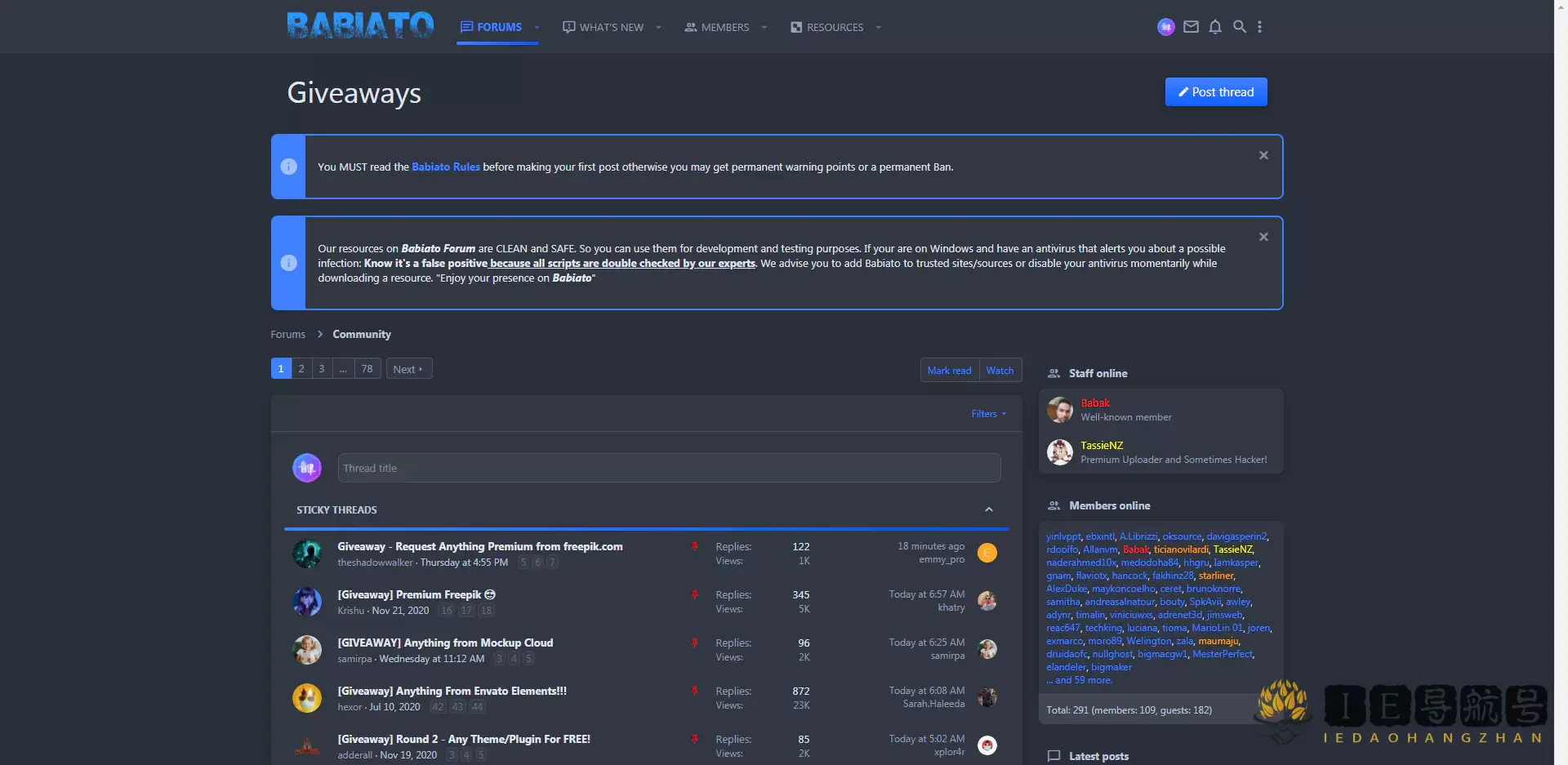Open the Babiato Rules link
This screenshot has height=765, width=1568.
click(445, 167)
